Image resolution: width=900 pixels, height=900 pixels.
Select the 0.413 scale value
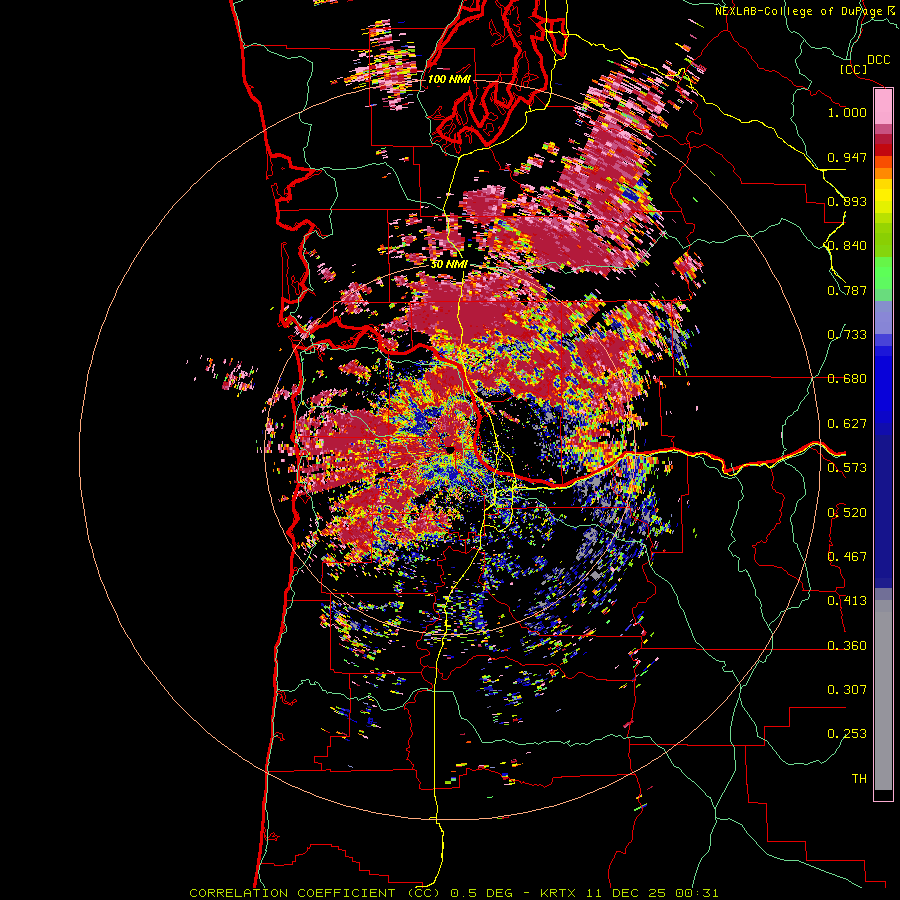(847, 601)
